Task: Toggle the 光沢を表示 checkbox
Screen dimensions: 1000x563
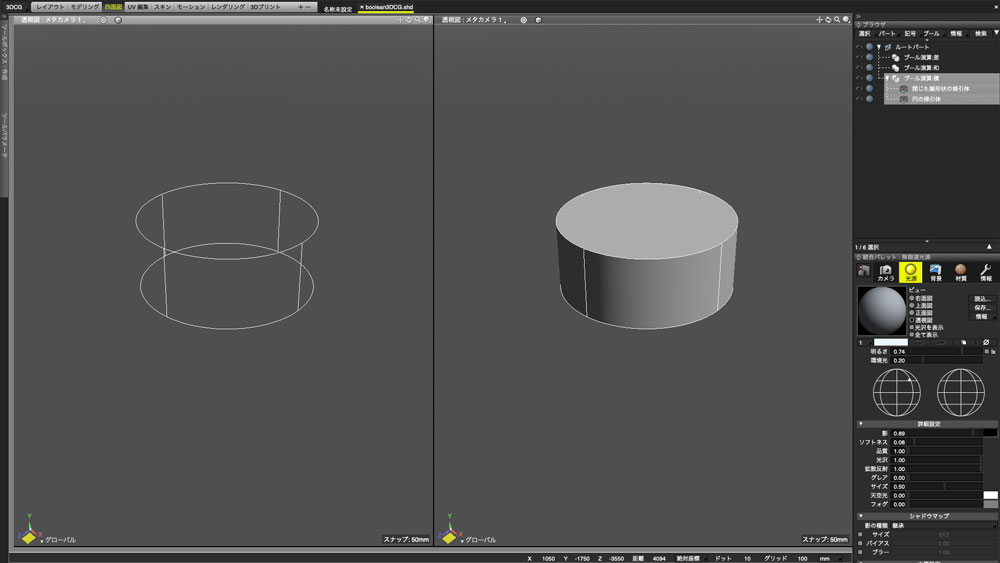Action: point(911,327)
